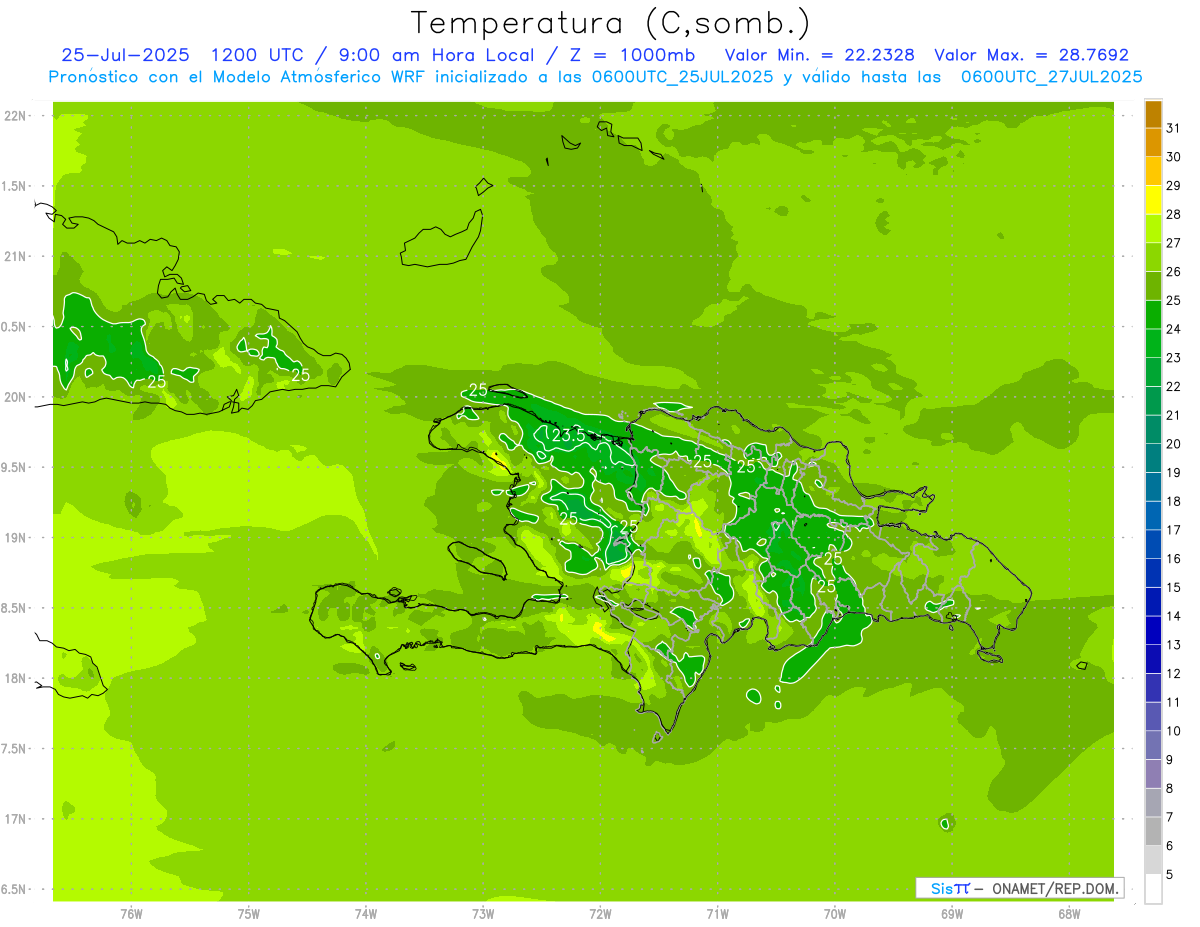
Task: Click the '71W' longitude axis label
Action: [x=717, y=914]
